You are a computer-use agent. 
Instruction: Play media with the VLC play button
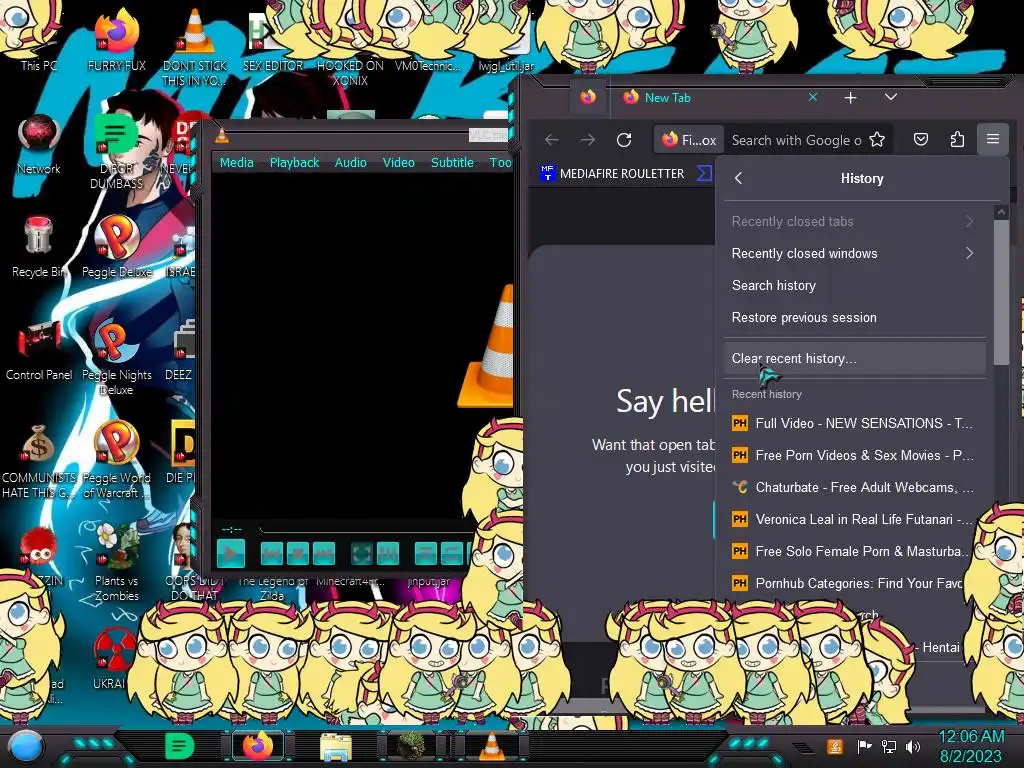(231, 554)
